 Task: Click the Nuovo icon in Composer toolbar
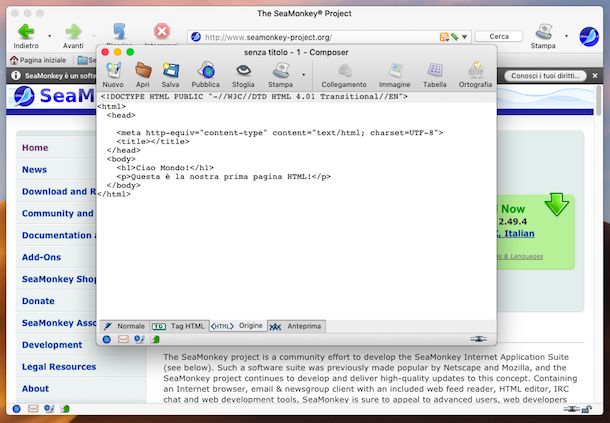click(x=113, y=70)
